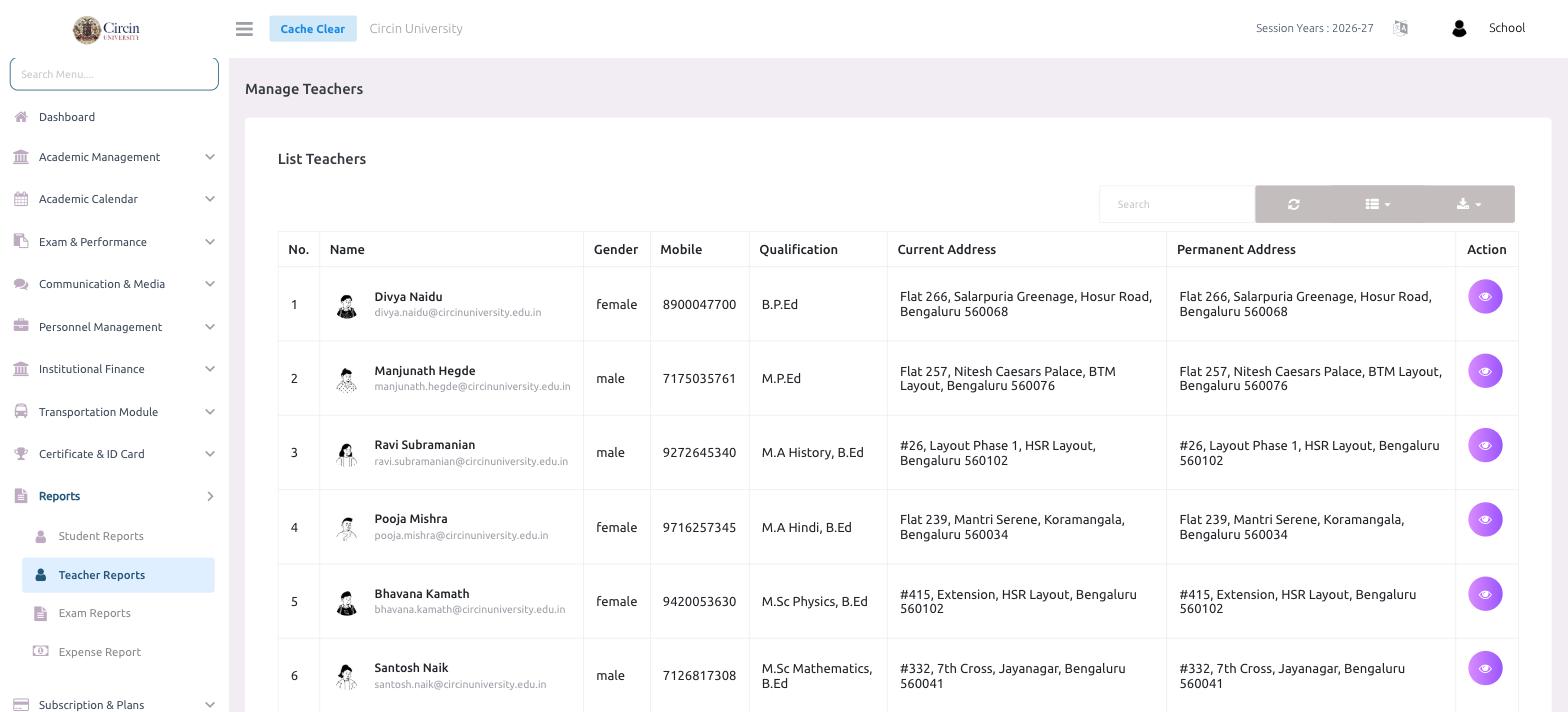Focus the Search Menu input field
The height and width of the screenshot is (712, 1568).
click(114, 74)
